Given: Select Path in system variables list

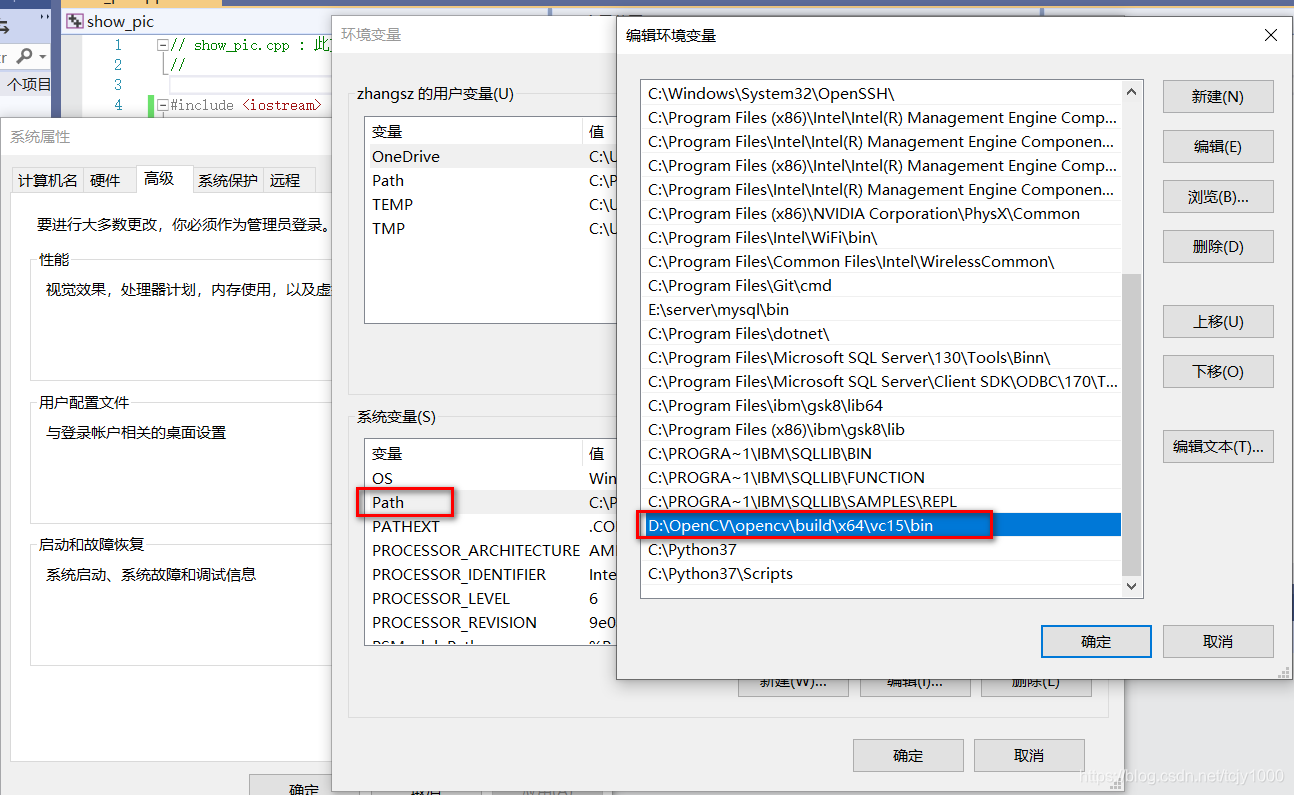Looking at the screenshot, I should 490,502.
